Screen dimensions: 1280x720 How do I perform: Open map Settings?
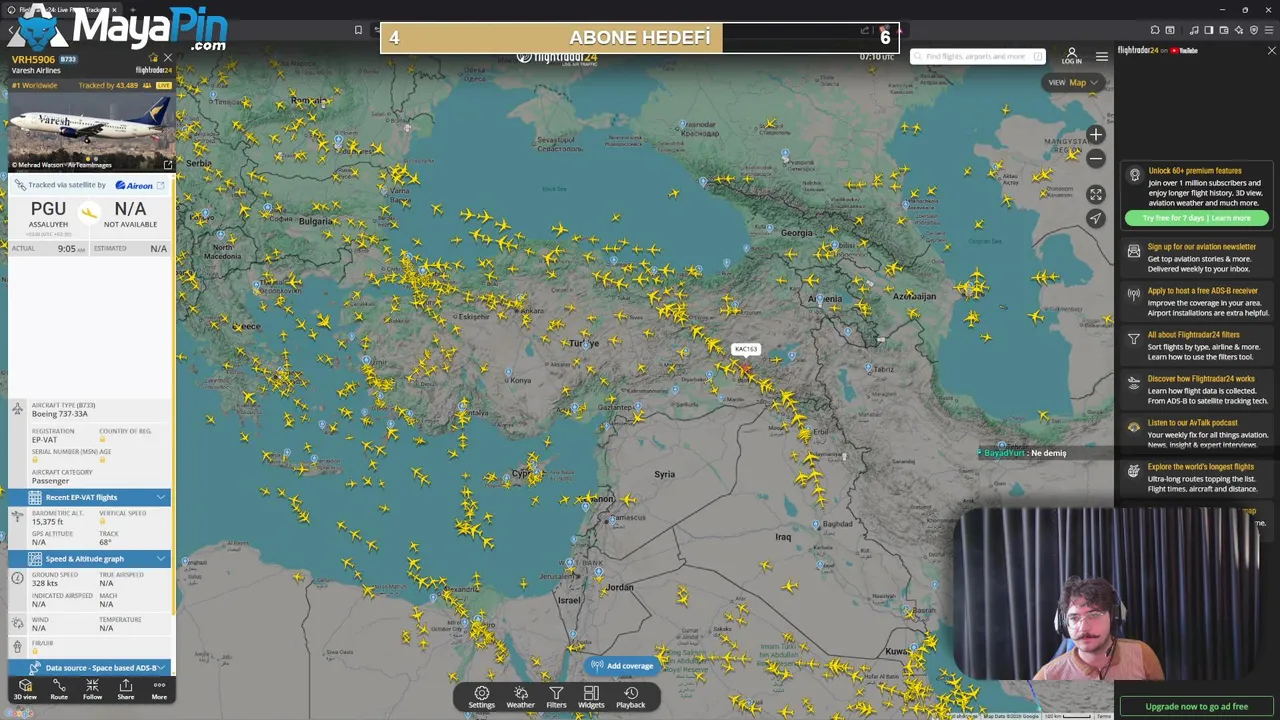(x=481, y=697)
